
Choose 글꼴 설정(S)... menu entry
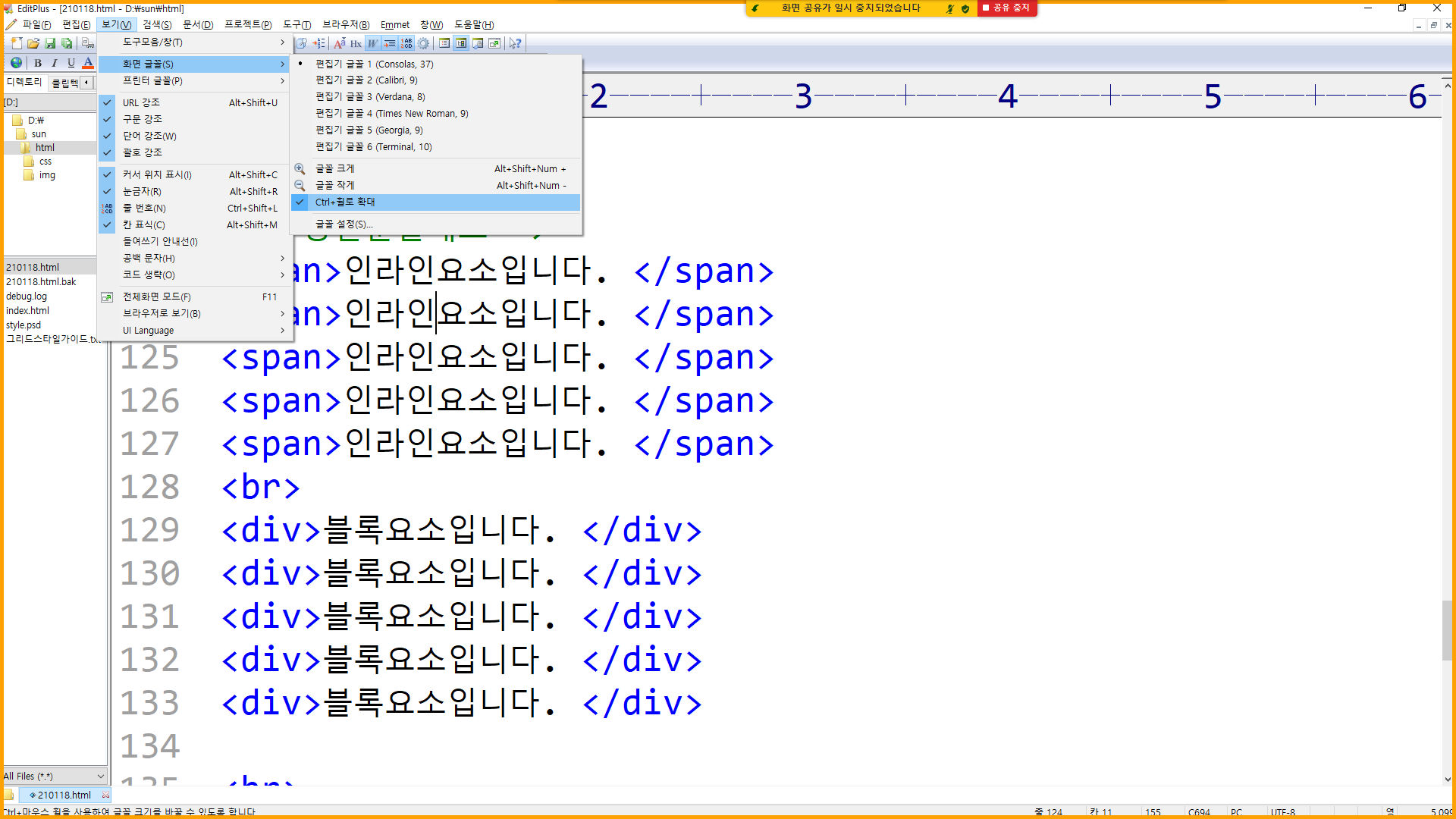tap(344, 224)
